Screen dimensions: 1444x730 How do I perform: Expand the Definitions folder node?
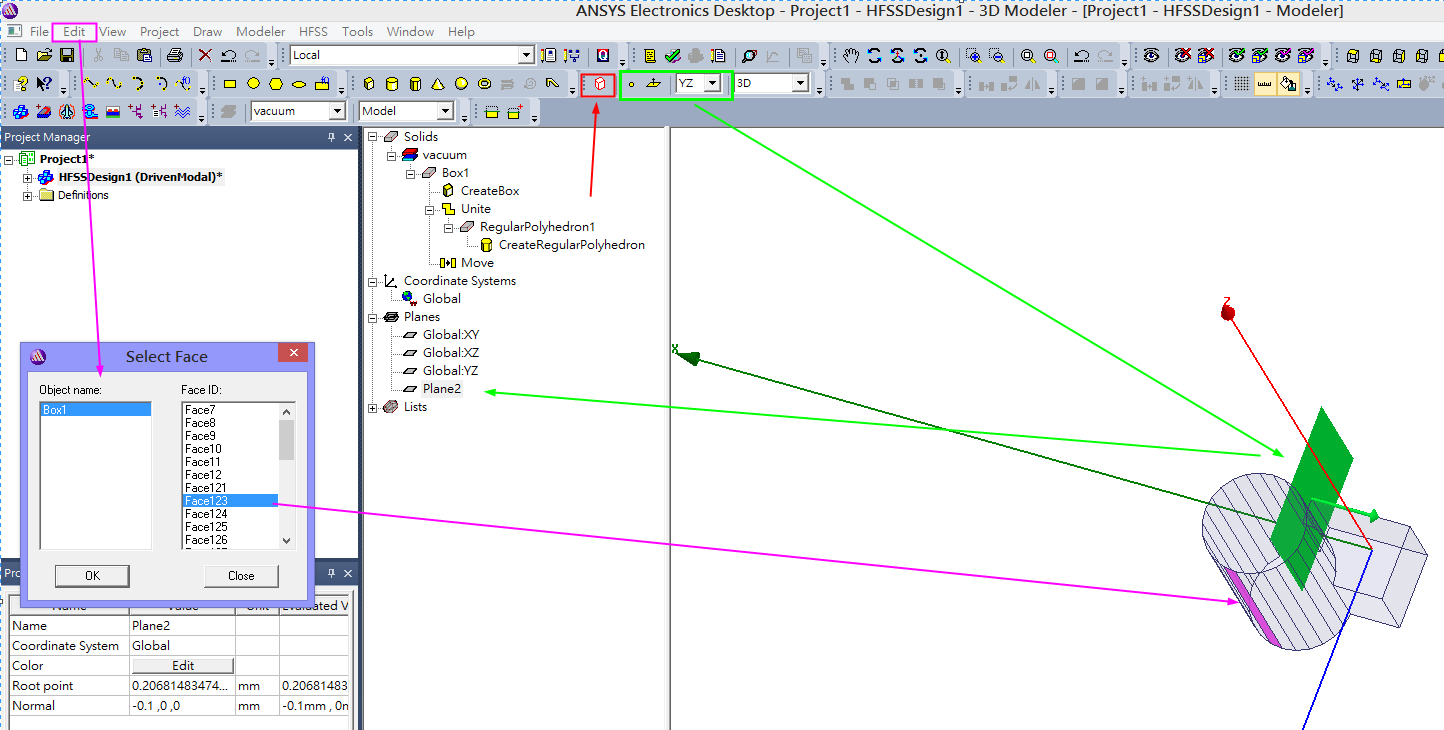[28, 195]
